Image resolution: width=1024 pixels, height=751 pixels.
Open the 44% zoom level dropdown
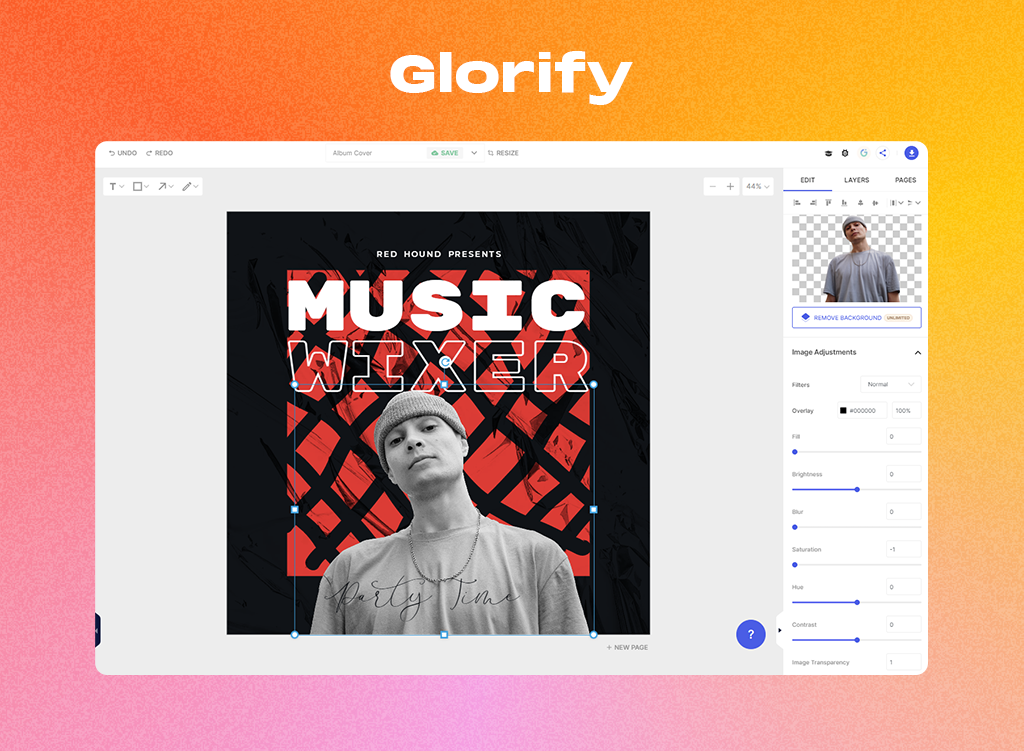[x=758, y=187]
